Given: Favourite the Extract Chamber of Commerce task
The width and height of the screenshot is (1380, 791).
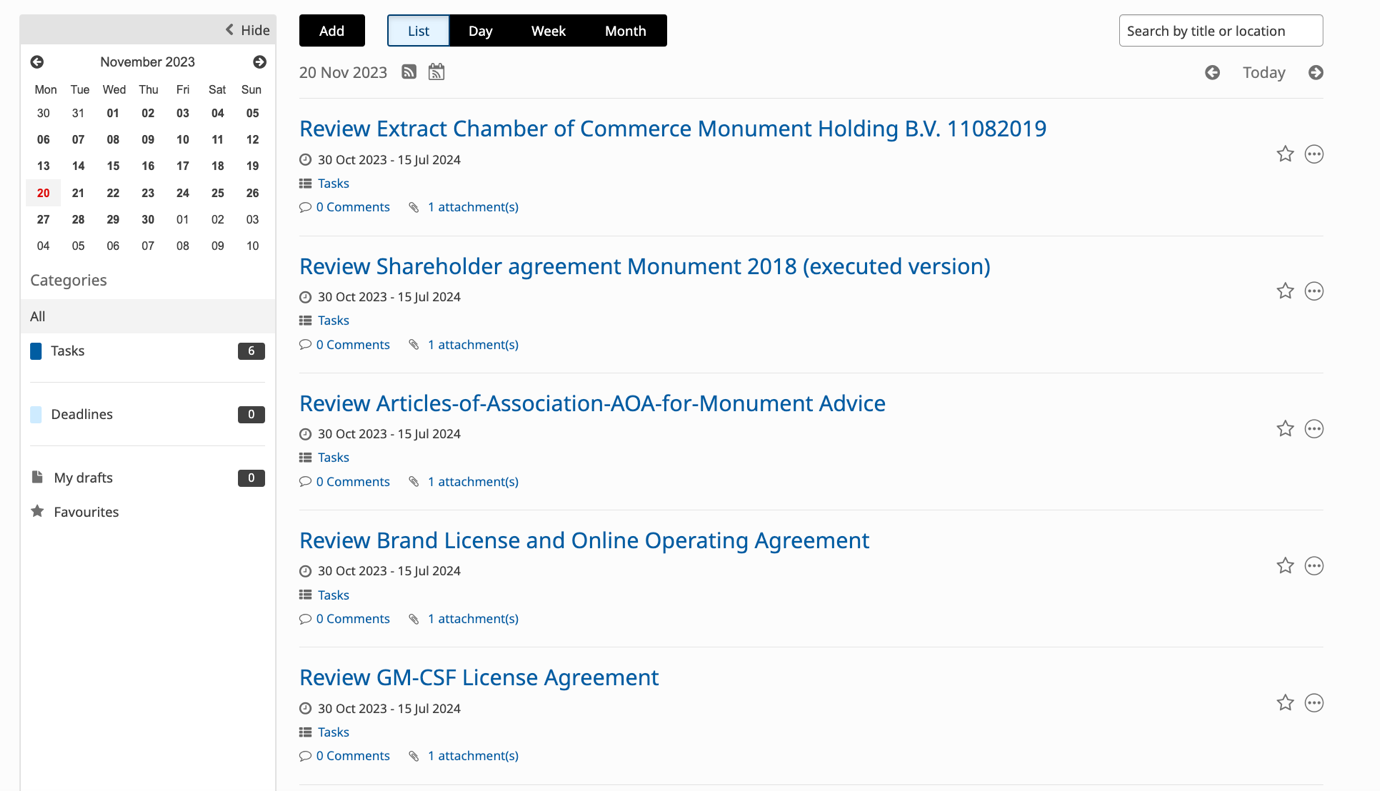Looking at the screenshot, I should (1285, 154).
